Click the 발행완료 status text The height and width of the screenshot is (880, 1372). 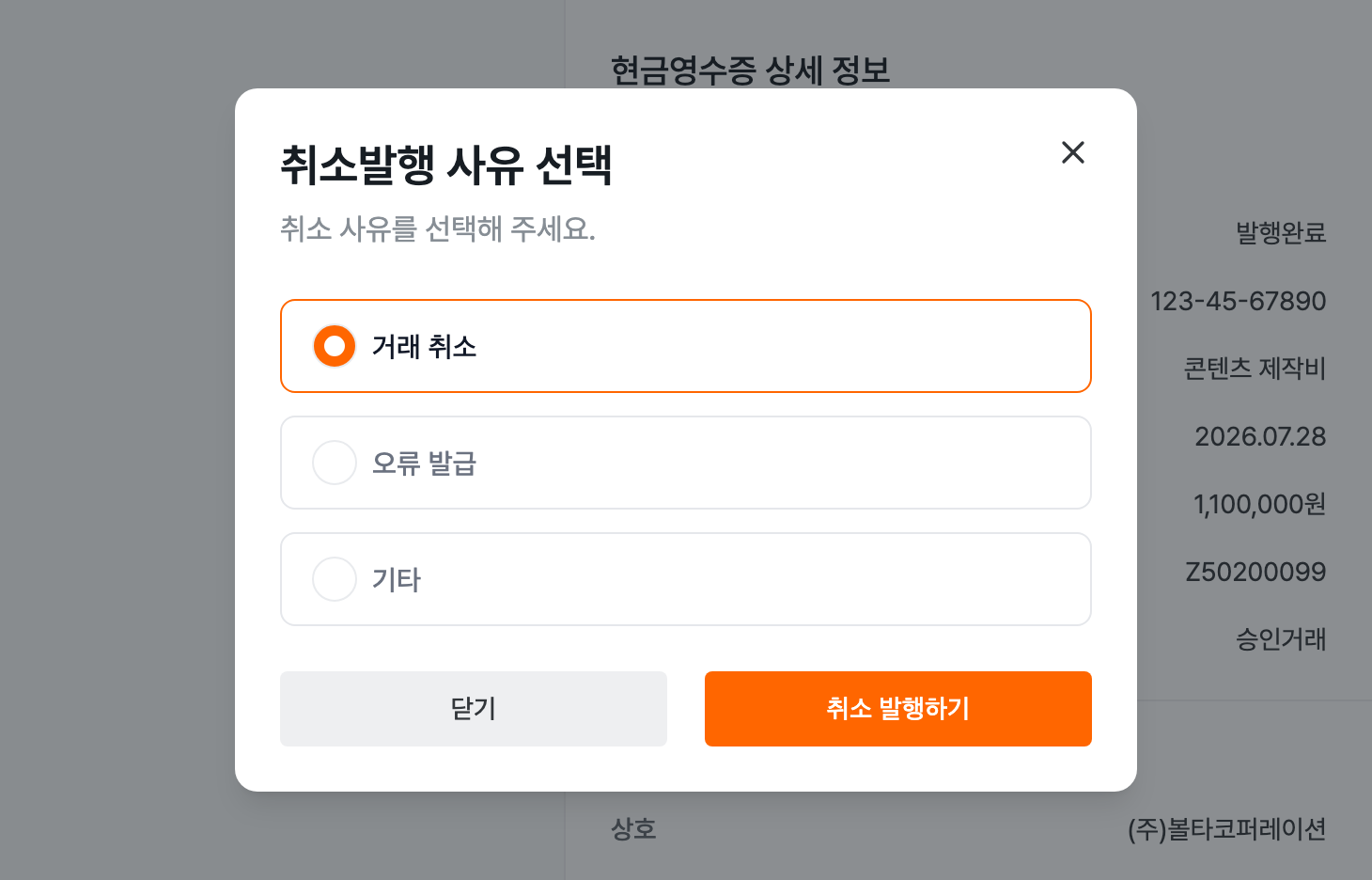pyautogui.click(x=1281, y=233)
